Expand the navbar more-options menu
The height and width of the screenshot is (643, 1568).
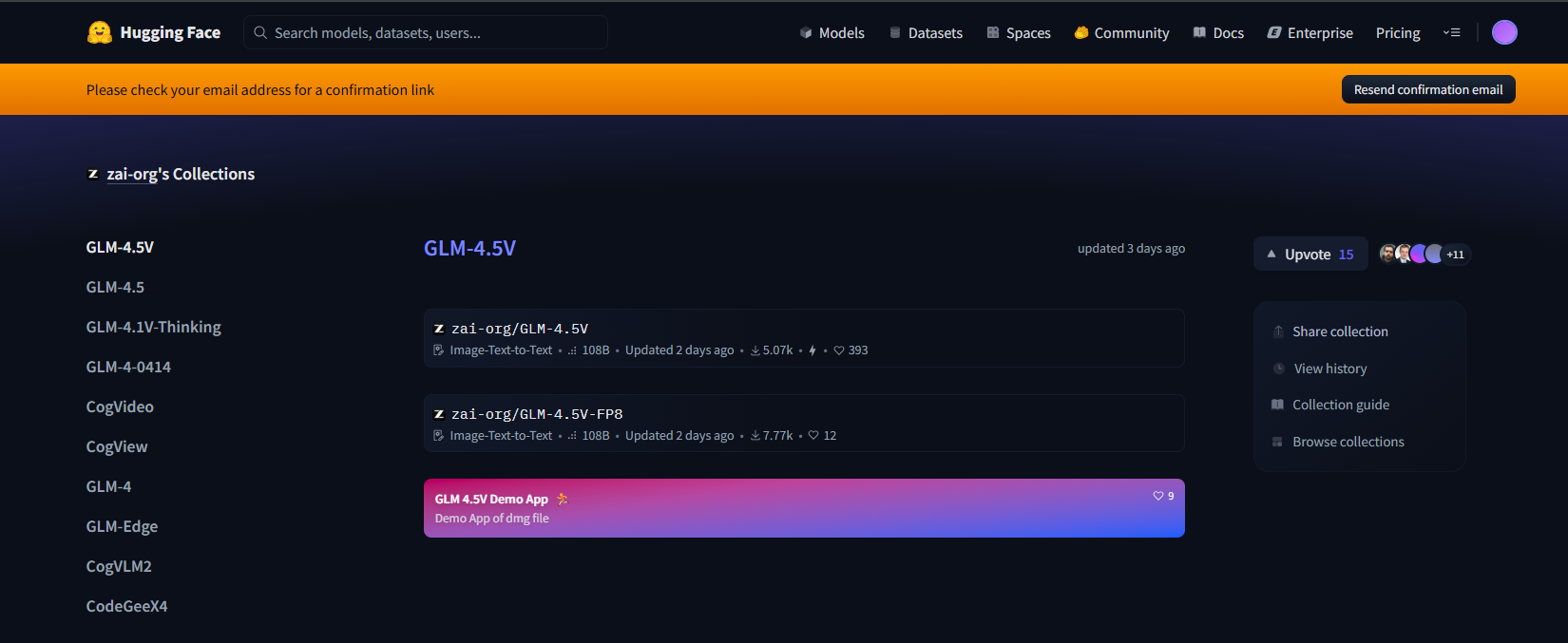tap(1451, 32)
